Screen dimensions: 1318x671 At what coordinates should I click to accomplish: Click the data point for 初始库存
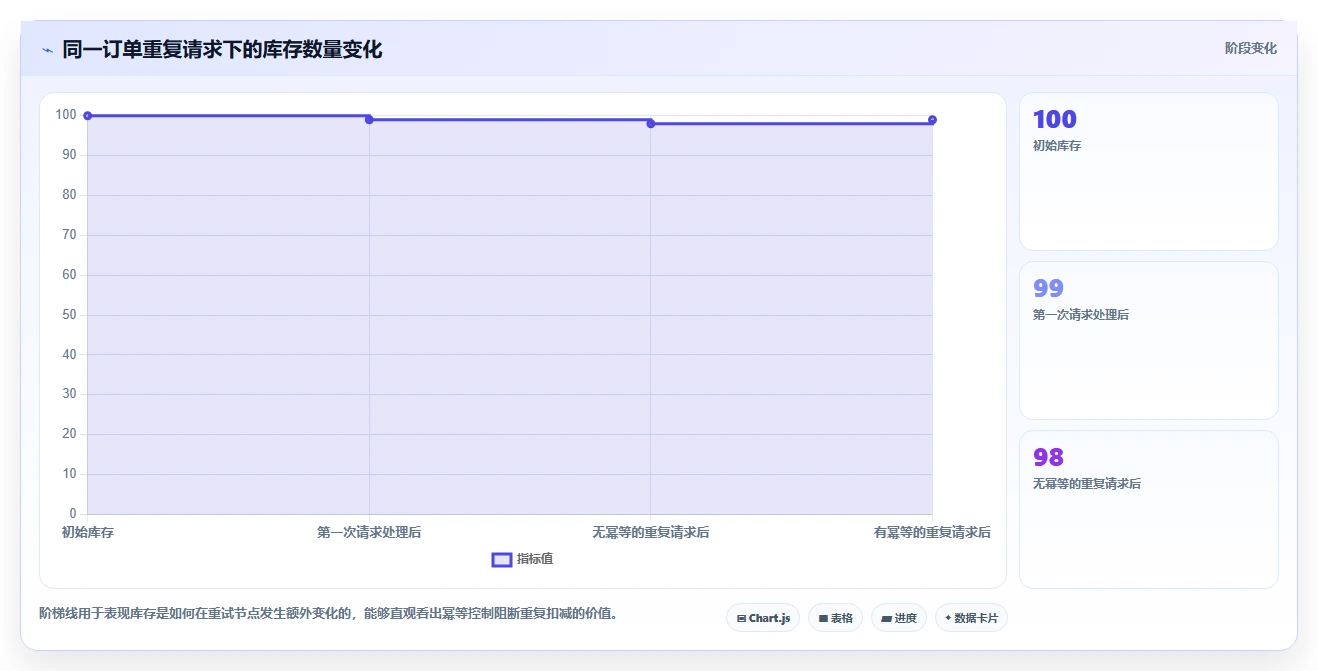pos(88,116)
